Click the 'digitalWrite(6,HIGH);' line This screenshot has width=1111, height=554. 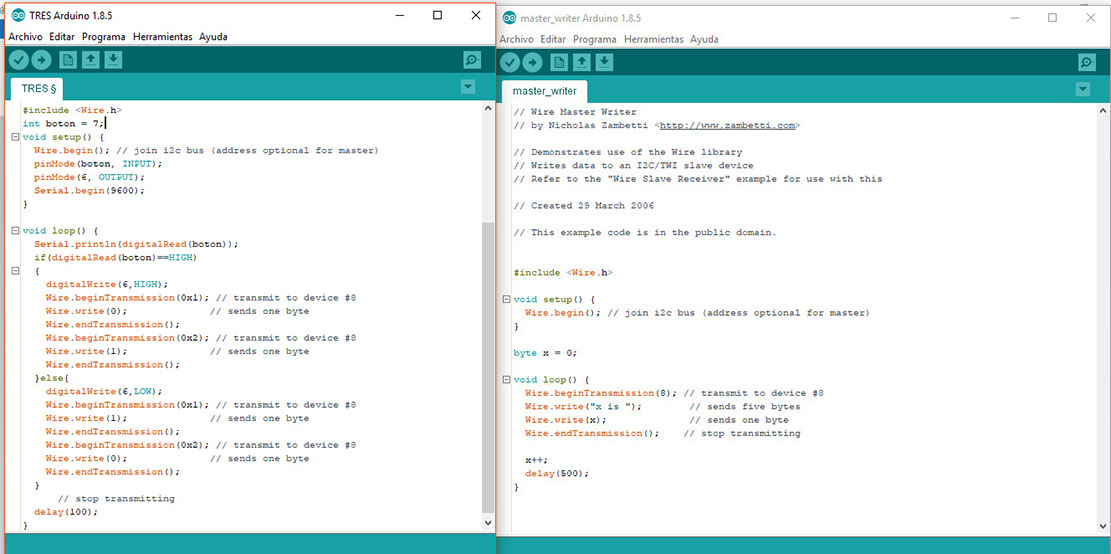[107, 284]
